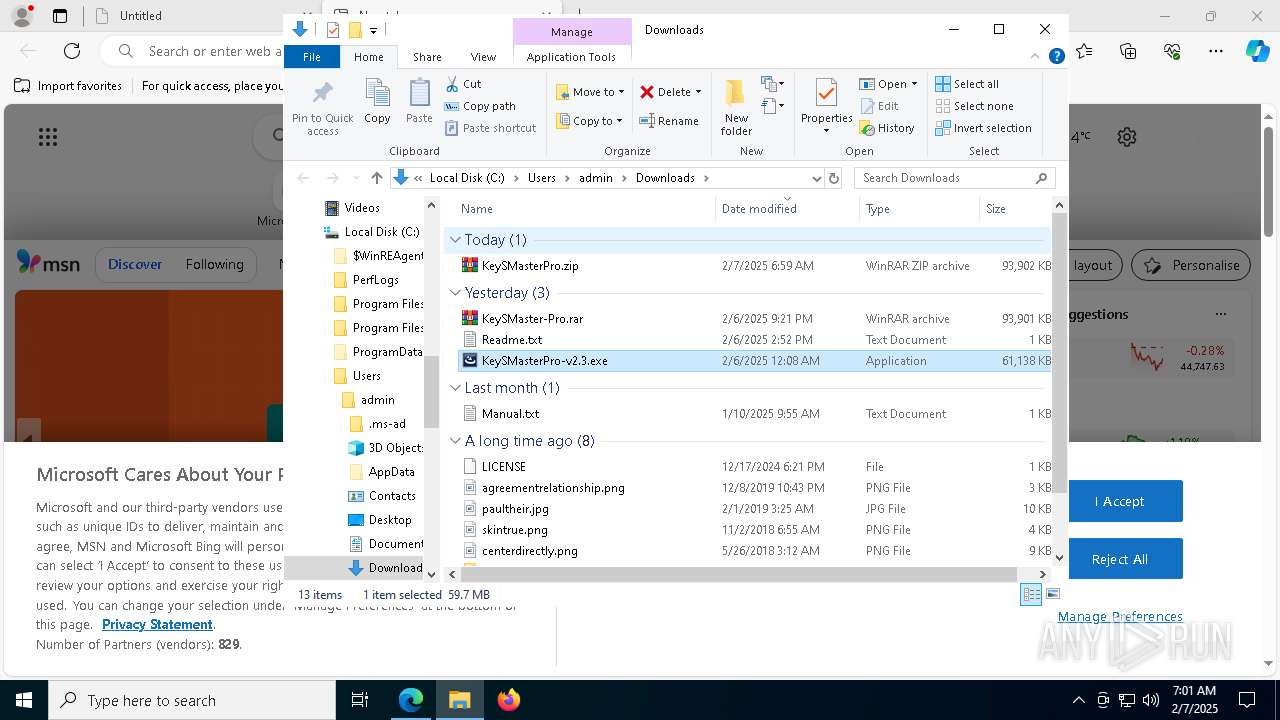The image size is (1280, 720).
Task: Open the MSN Following tab
Action: [x=214, y=265]
